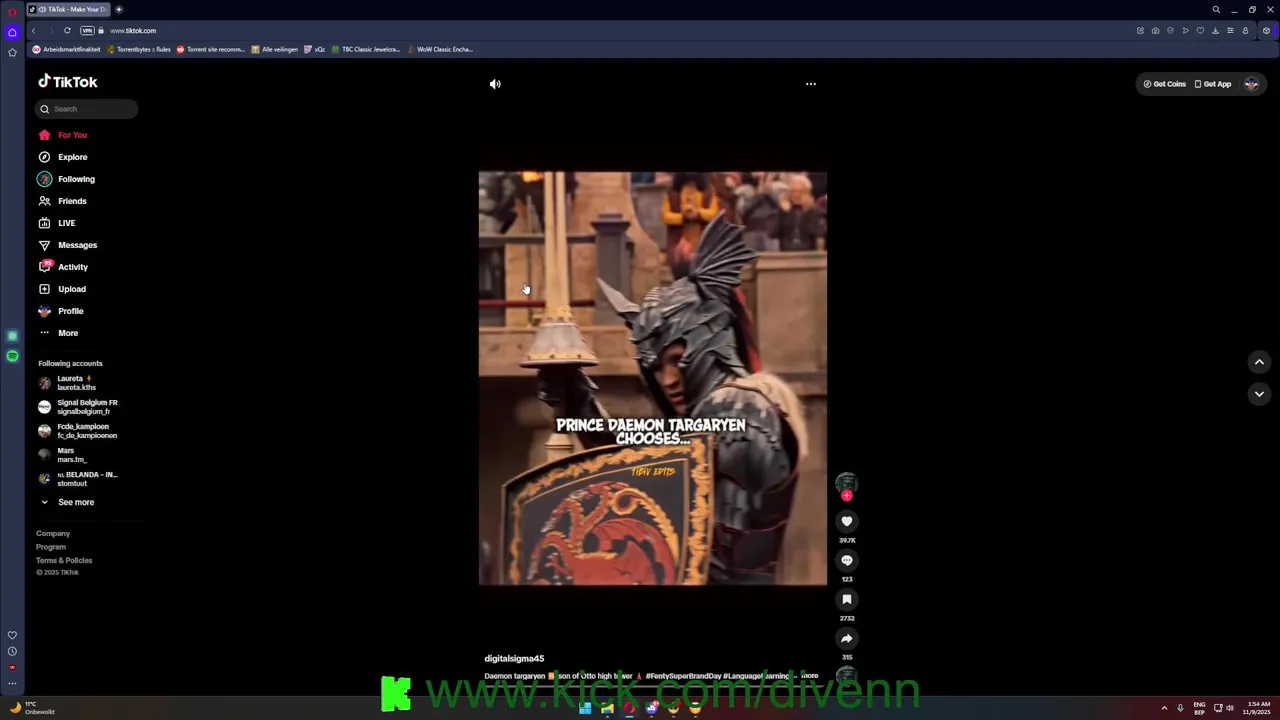Go to the Following feed
This screenshot has width=1280, height=720.
[x=67, y=179]
